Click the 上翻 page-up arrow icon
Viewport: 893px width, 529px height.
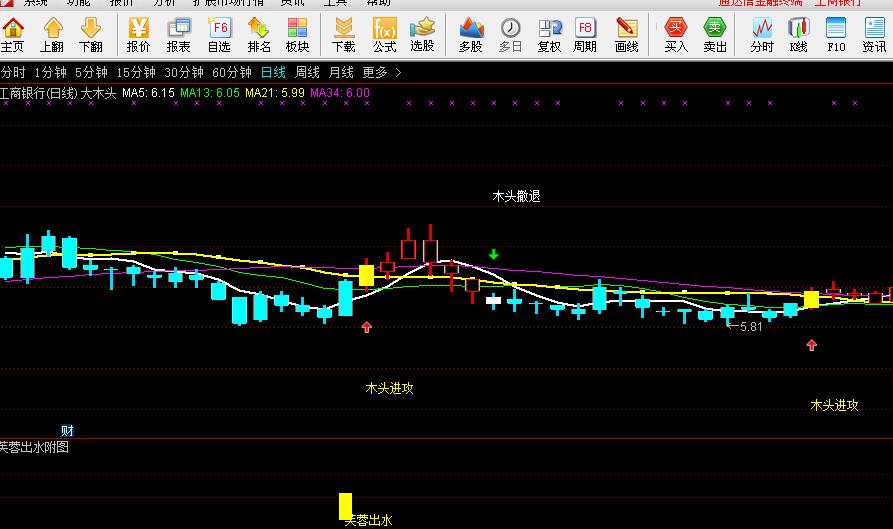point(52,35)
